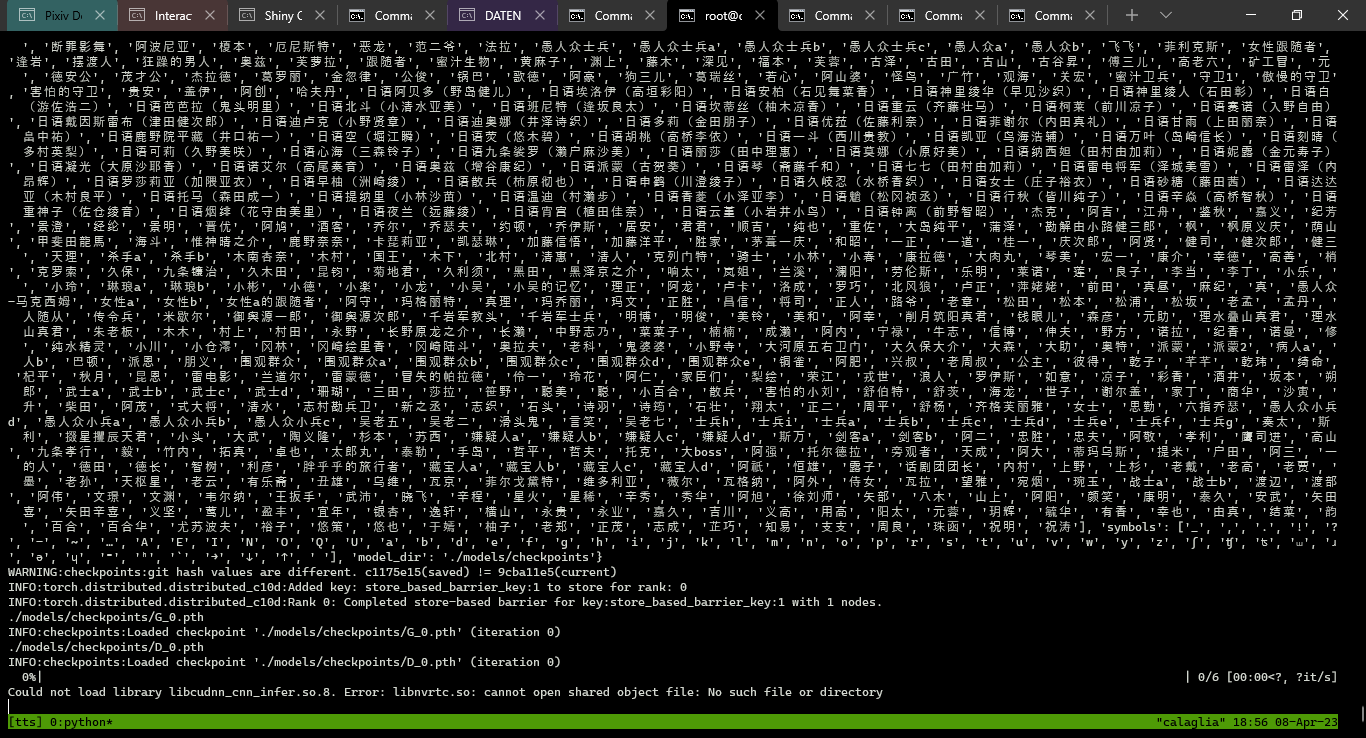Image resolution: width=1366 pixels, height=738 pixels.
Task: Click the icon on the last Command Prompt tab
Action: (1017, 15)
